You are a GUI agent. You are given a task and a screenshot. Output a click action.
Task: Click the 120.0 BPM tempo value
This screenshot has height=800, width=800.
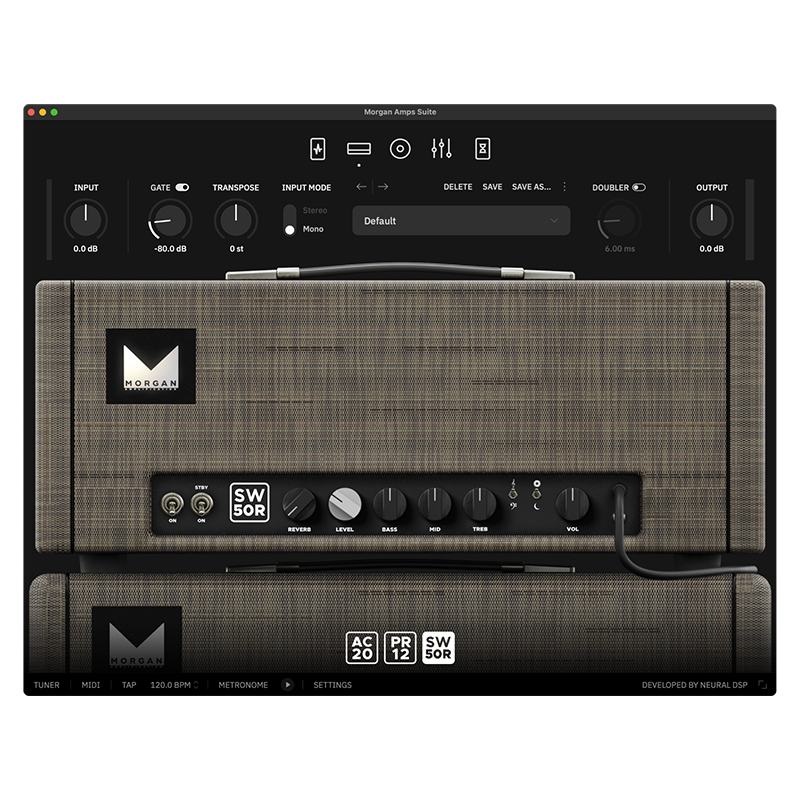tap(170, 685)
